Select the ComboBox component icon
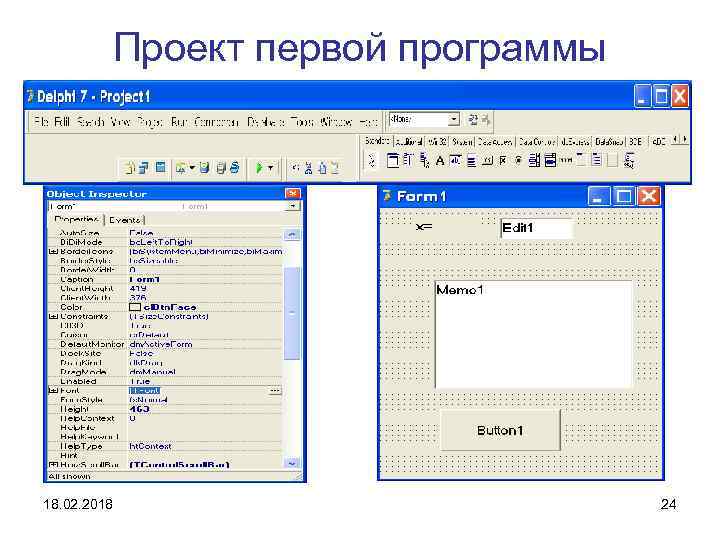The height and width of the screenshot is (540, 720). (550, 160)
